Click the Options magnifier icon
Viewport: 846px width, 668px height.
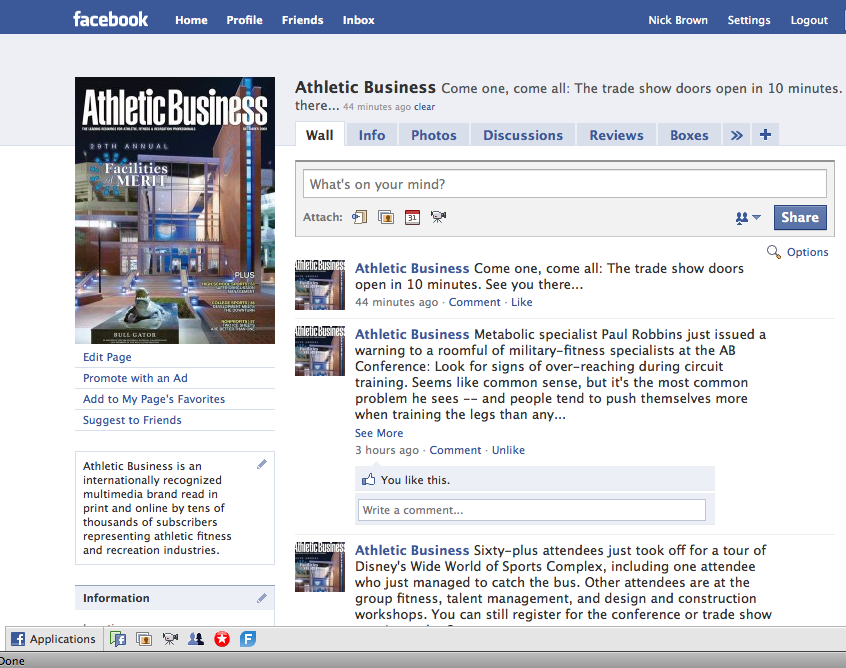(x=774, y=252)
